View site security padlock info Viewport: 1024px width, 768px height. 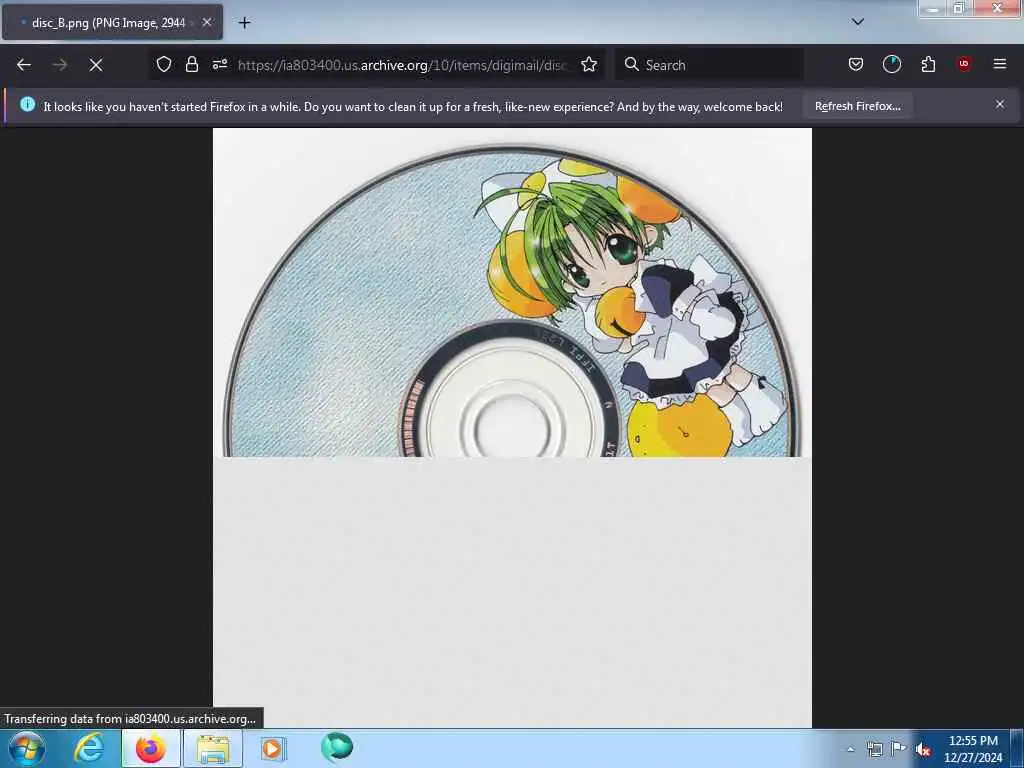[191, 64]
